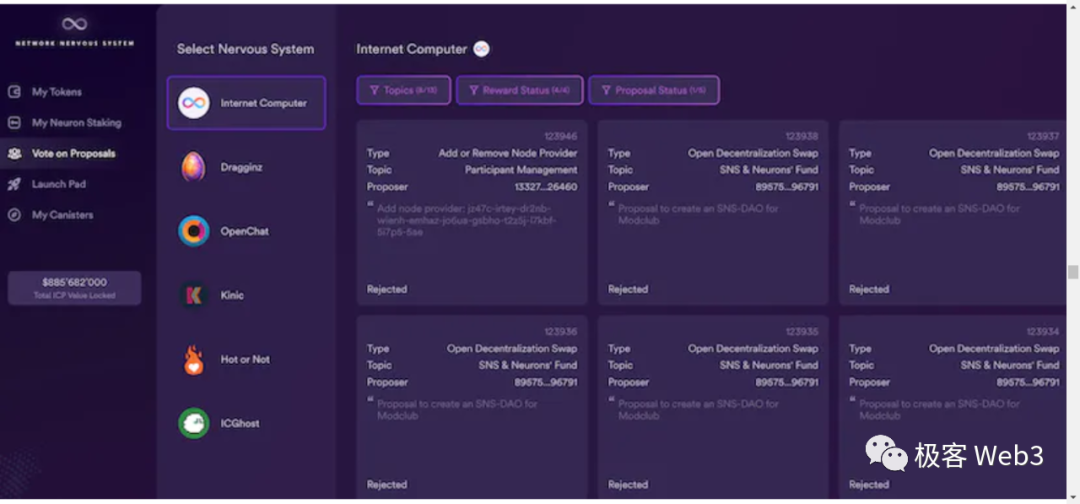
Task: Open the My Neuron Staking page
Action: pyautogui.click(x=76, y=123)
